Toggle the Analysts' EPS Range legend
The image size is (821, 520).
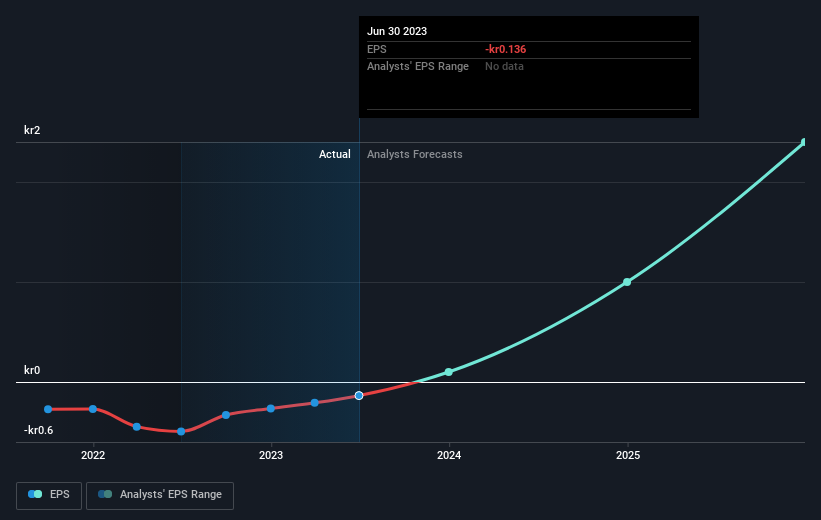(160, 495)
